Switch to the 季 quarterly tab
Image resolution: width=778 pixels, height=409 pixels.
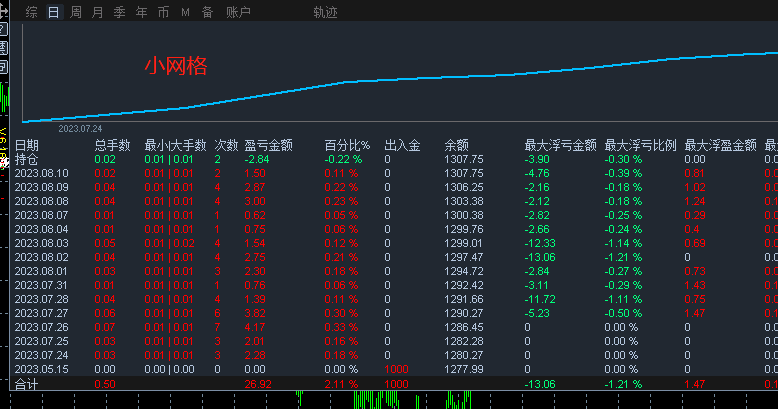[x=120, y=12]
